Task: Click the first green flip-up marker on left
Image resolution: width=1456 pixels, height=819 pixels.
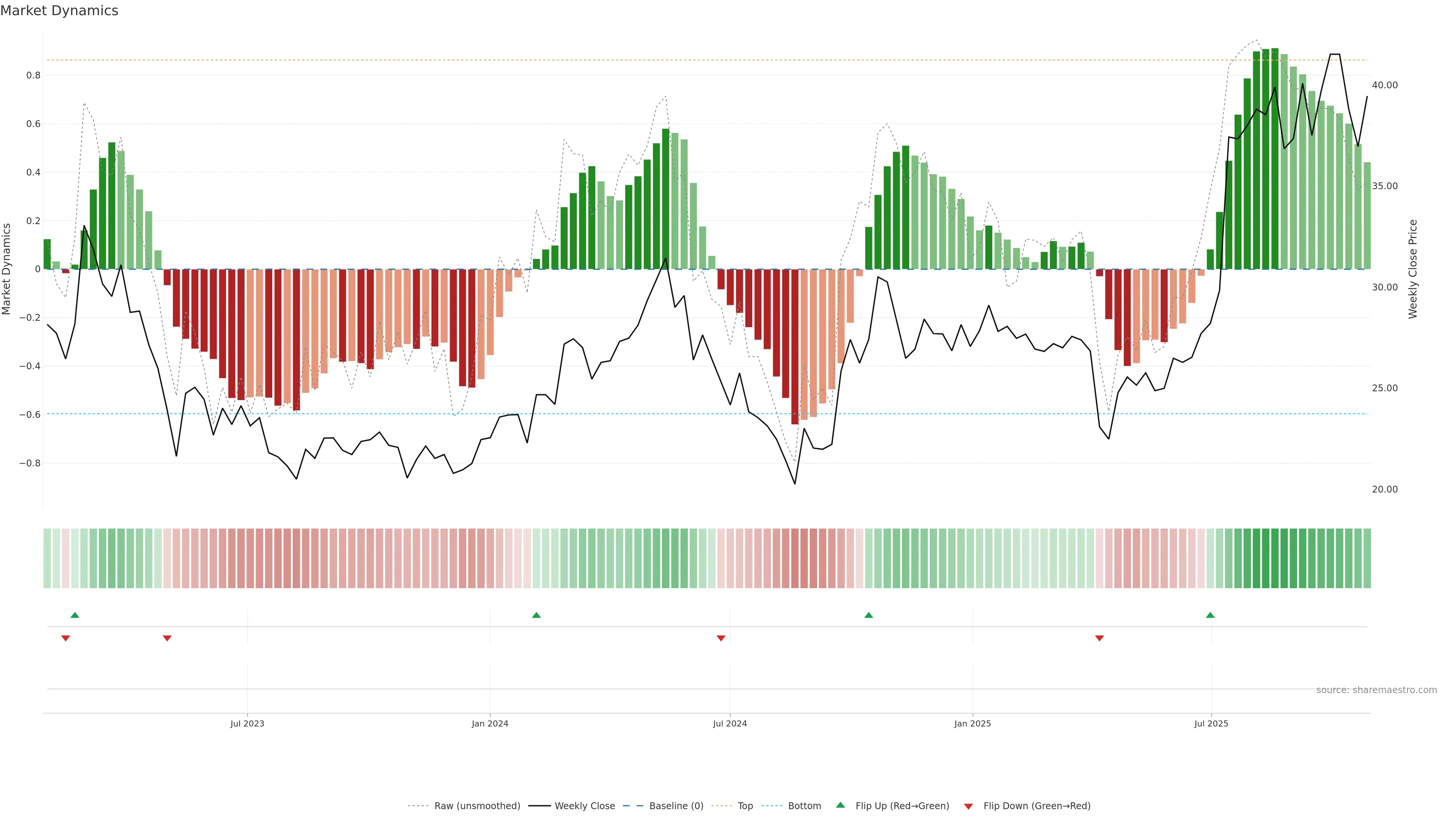Action: pyautogui.click(x=75, y=615)
